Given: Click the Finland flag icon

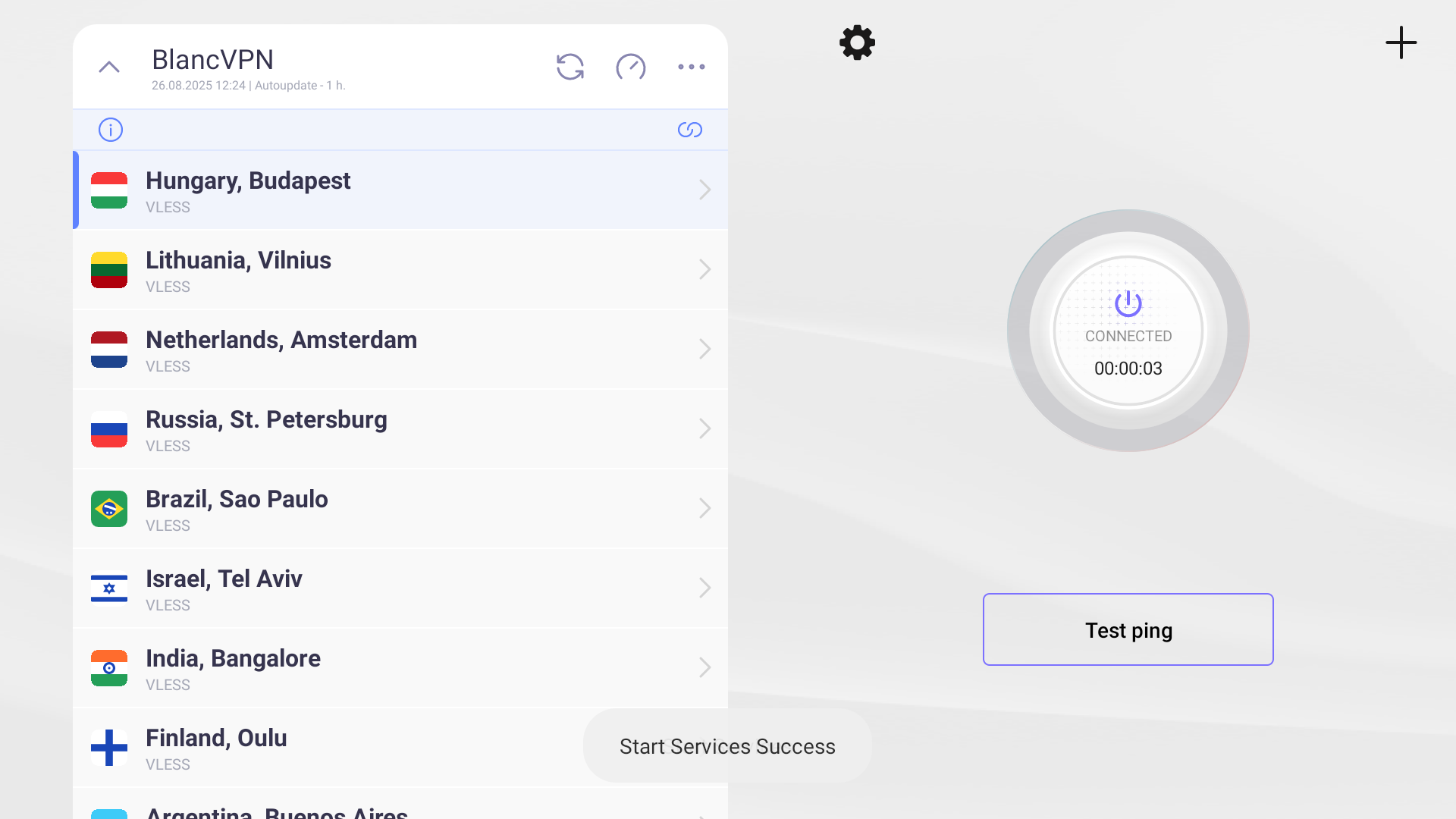Looking at the screenshot, I should pyautogui.click(x=109, y=747).
